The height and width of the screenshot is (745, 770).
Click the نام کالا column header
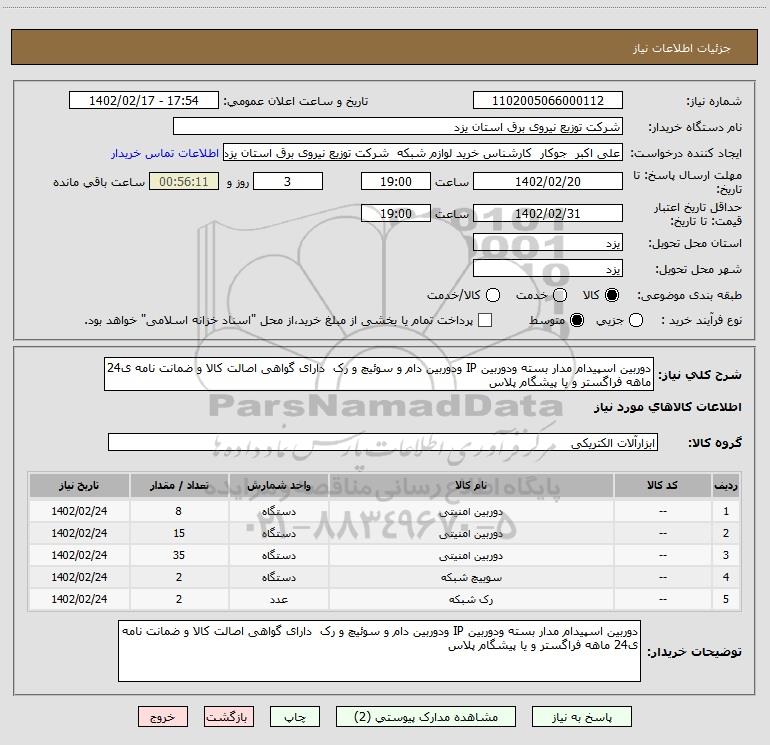click(x=471, y=486)
